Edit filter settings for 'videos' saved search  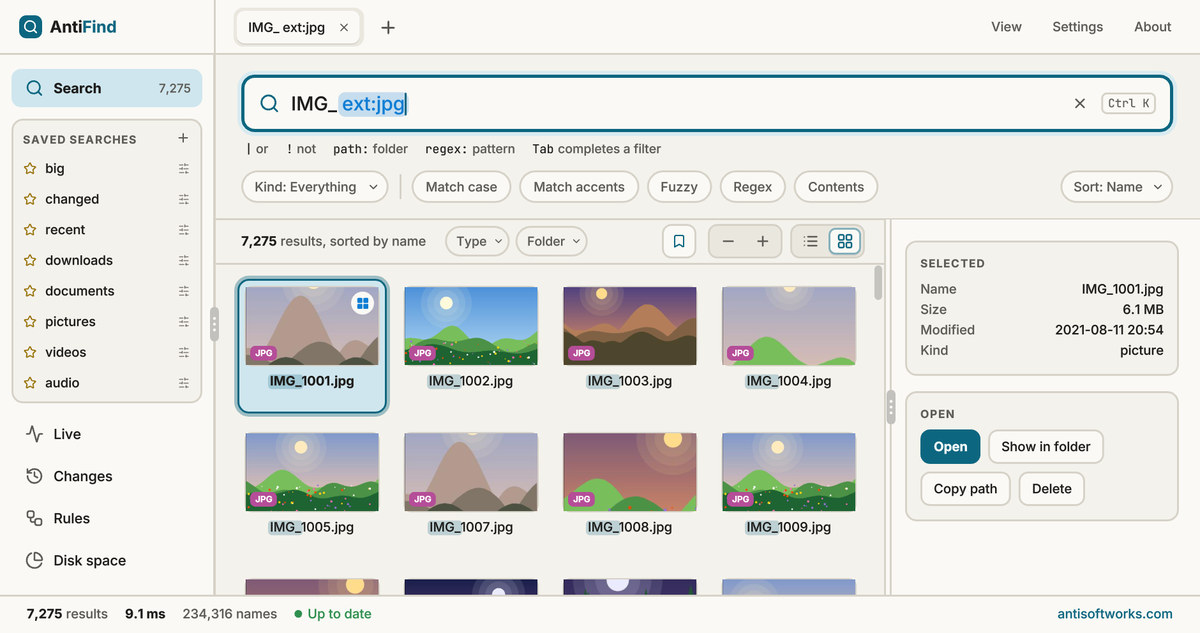click(184, 352)
